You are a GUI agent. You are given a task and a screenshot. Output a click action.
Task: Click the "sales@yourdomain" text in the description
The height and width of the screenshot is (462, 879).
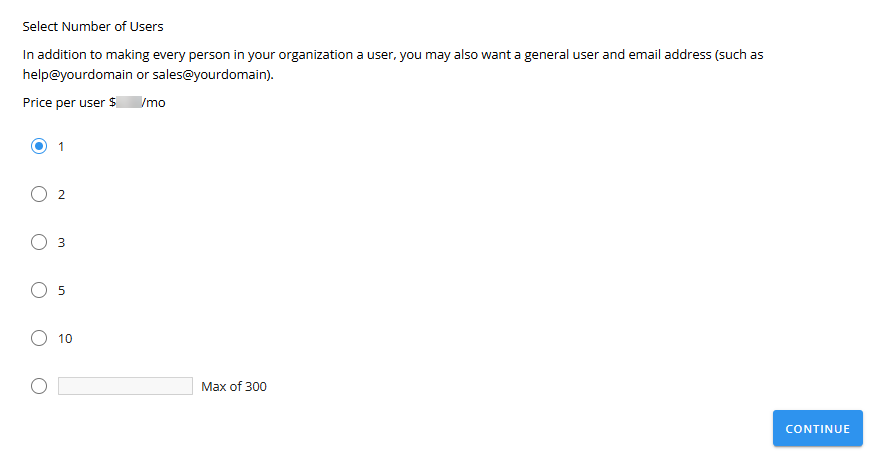tap(212, 75)
